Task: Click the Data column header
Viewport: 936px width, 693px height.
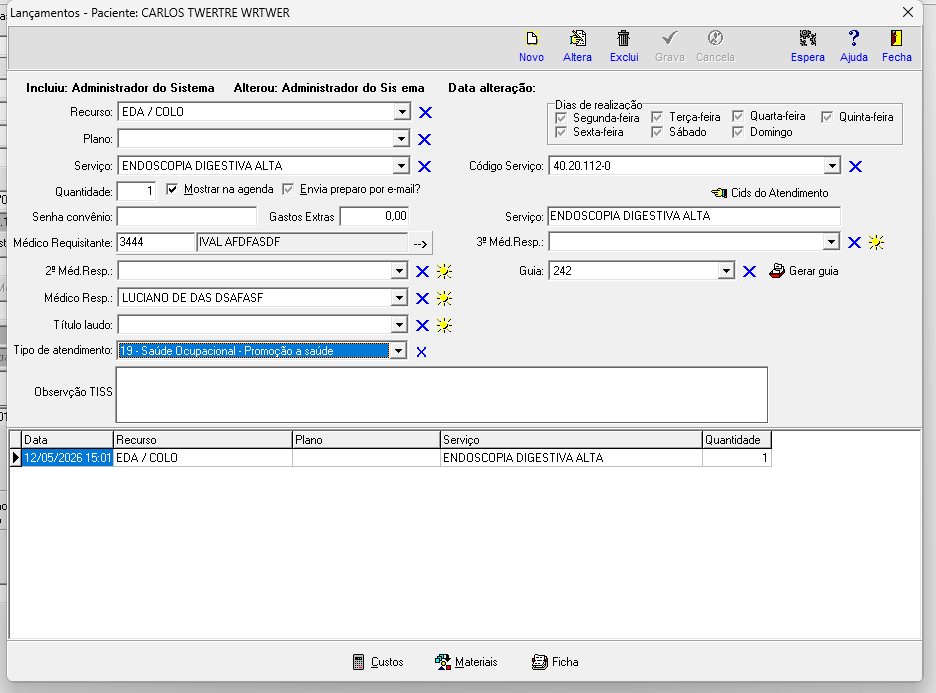Action: 67,440
